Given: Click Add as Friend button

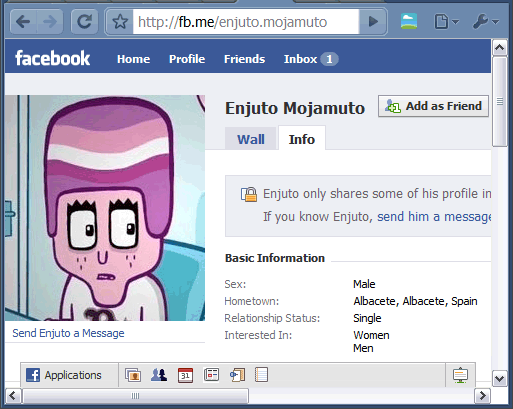Looking at the screenshot, I should coord(433,106).
